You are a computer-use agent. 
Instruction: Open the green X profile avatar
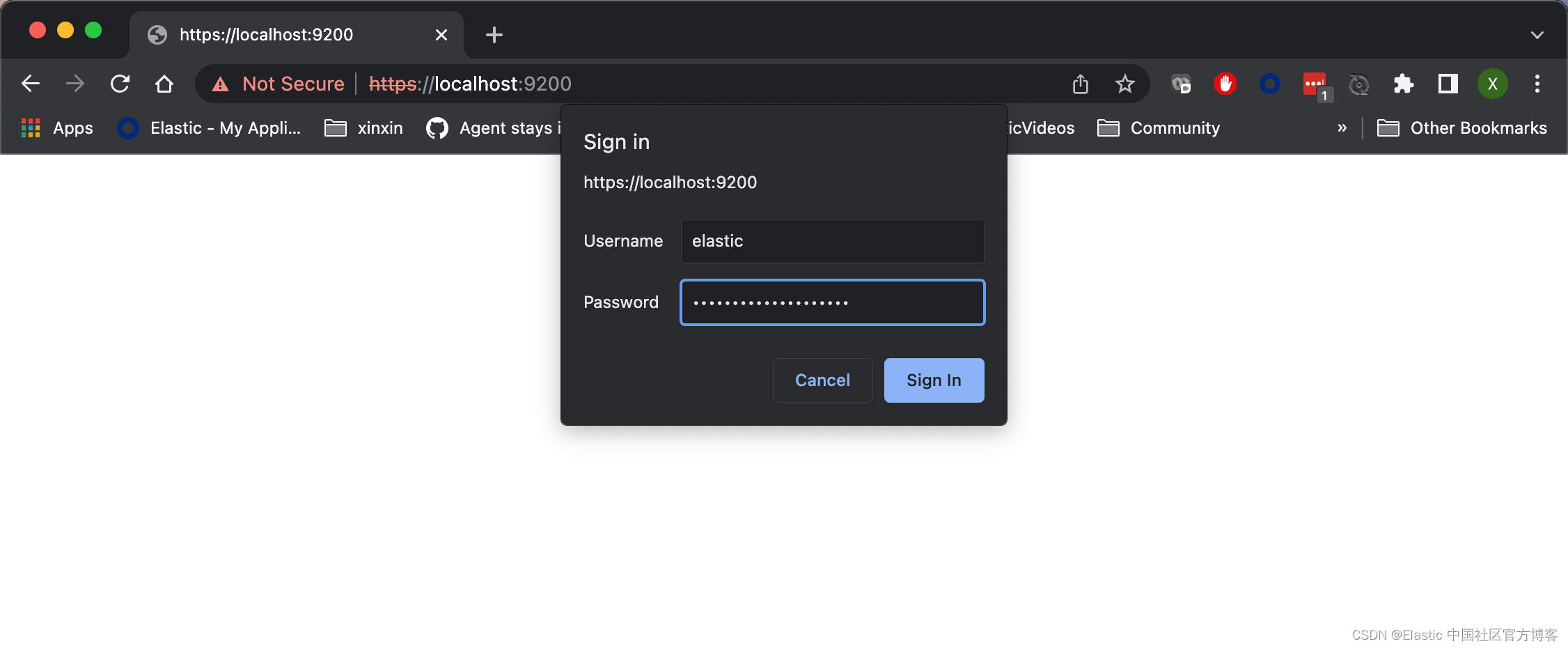click(x=1492, y=84)
